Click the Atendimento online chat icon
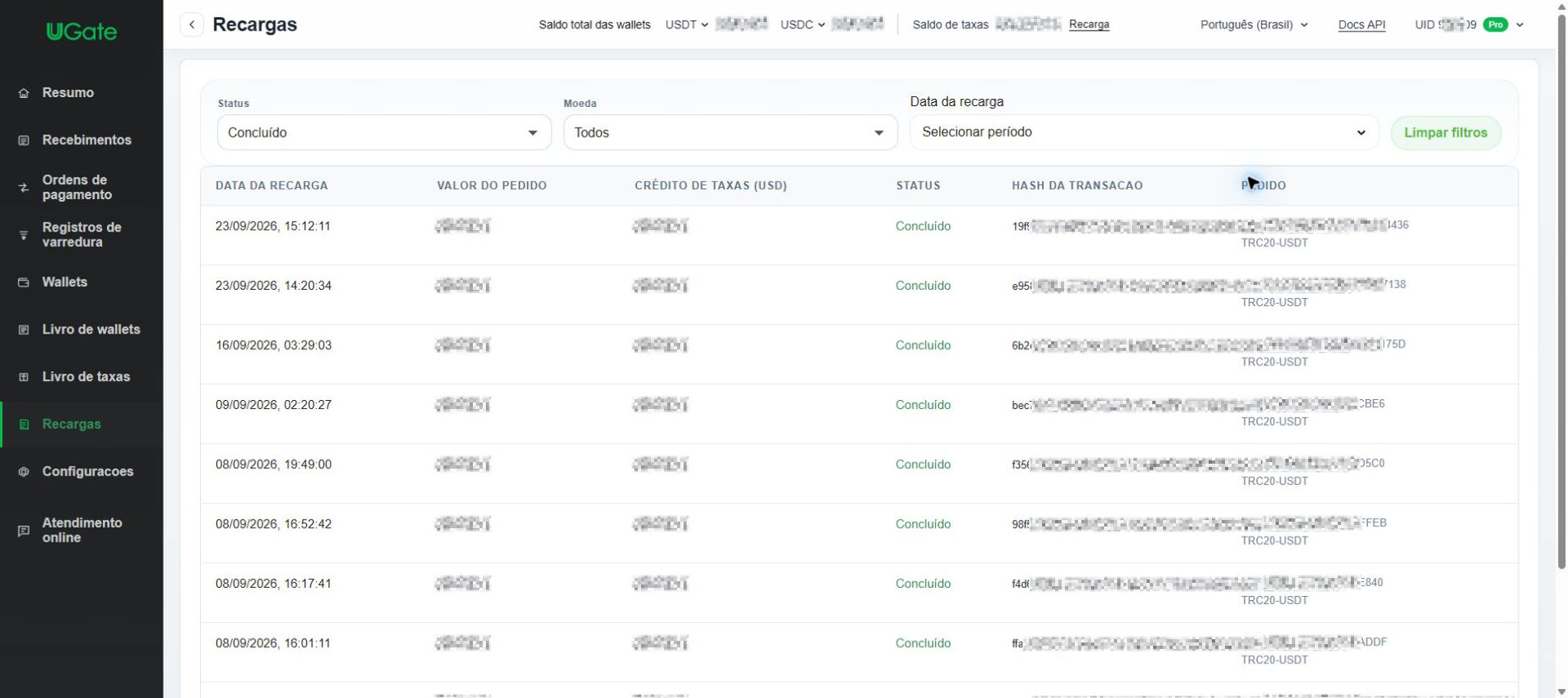The width and height of the screenshot is (1568, 698). click(24, 531)
